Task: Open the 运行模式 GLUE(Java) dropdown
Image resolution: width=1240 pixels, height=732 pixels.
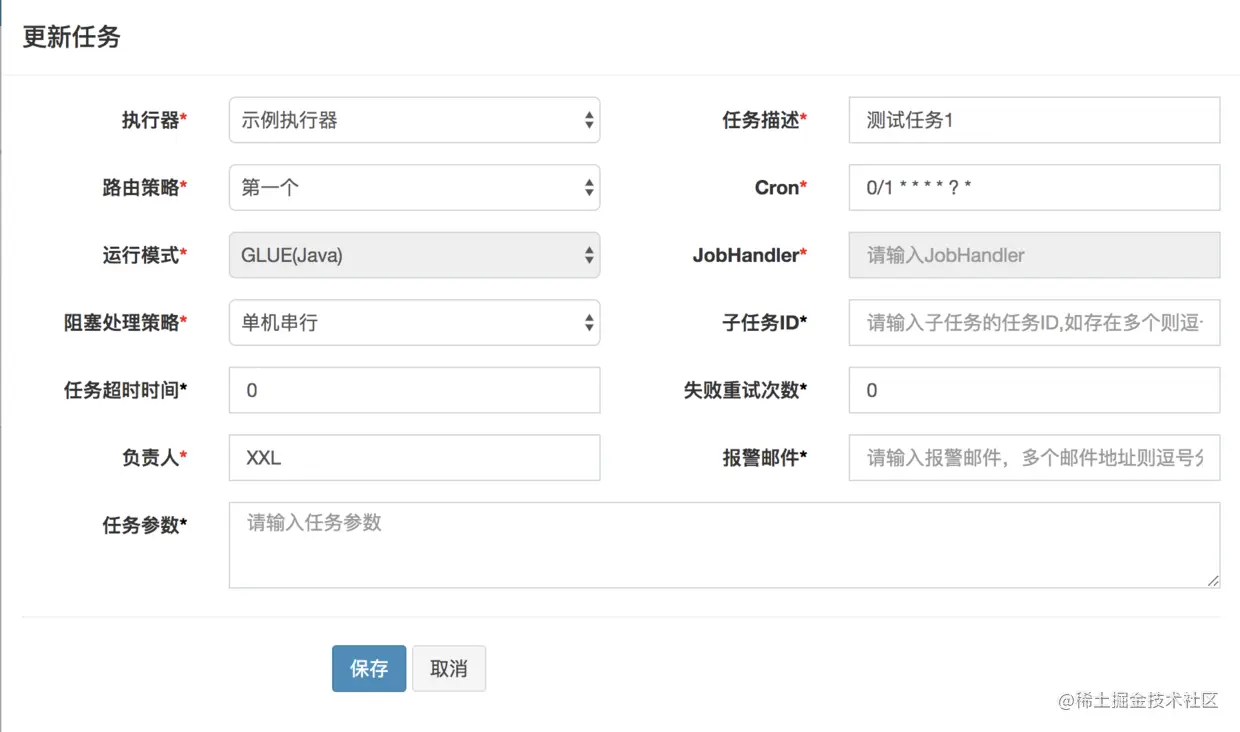Action: tap(414, 255)
